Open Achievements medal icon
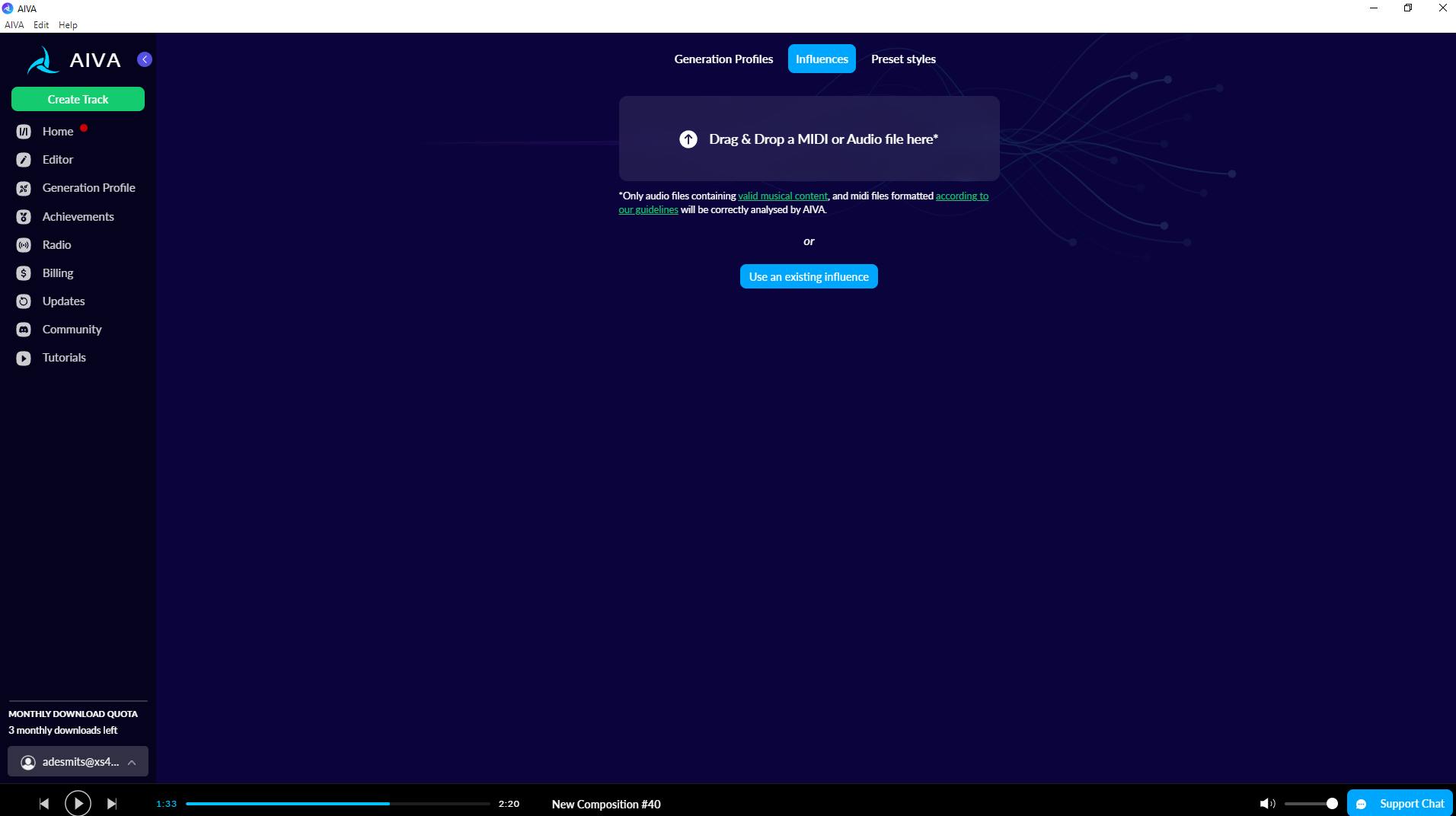 24,217
